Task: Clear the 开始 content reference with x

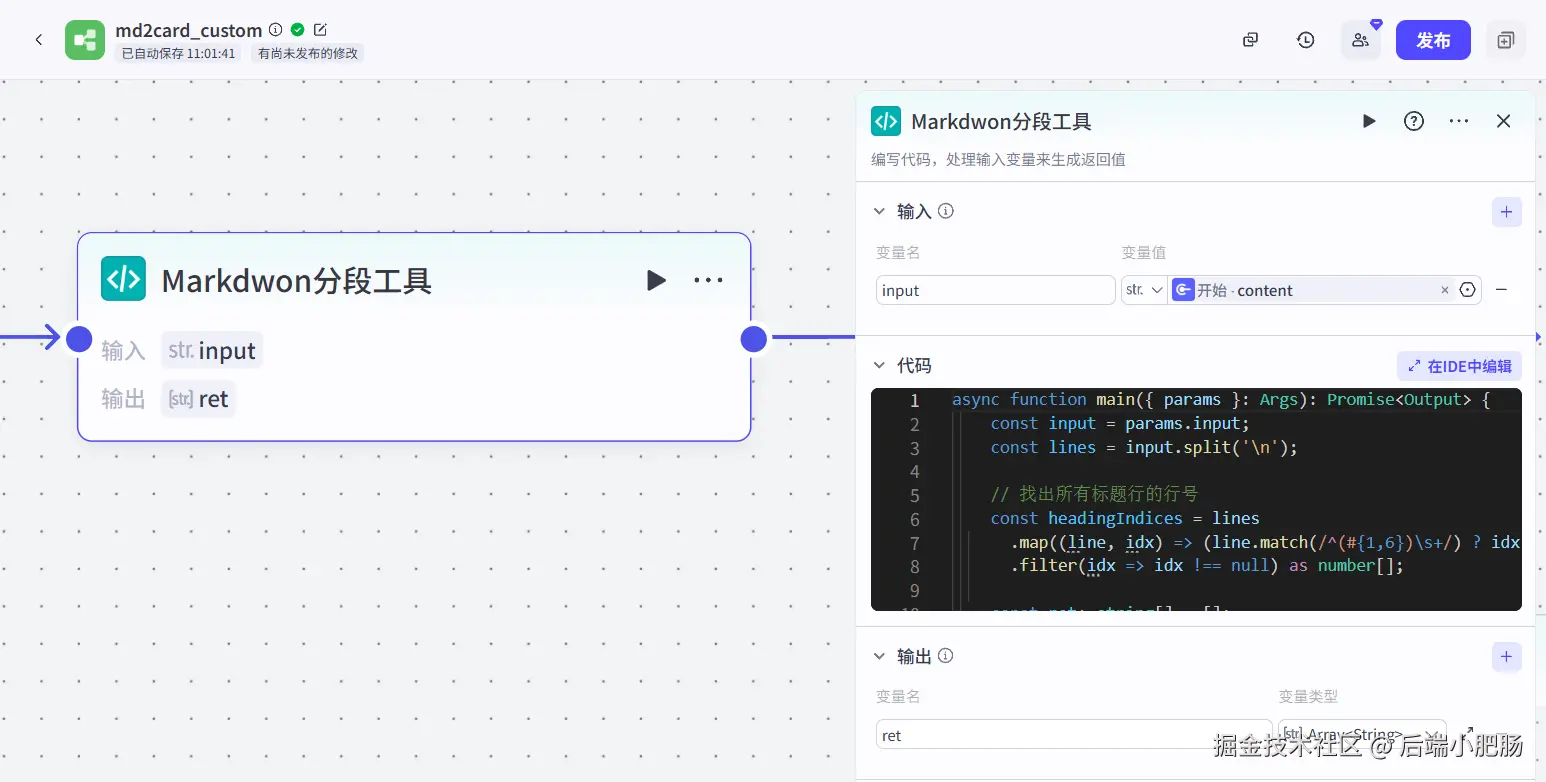Action: [x=1444, y=290]
